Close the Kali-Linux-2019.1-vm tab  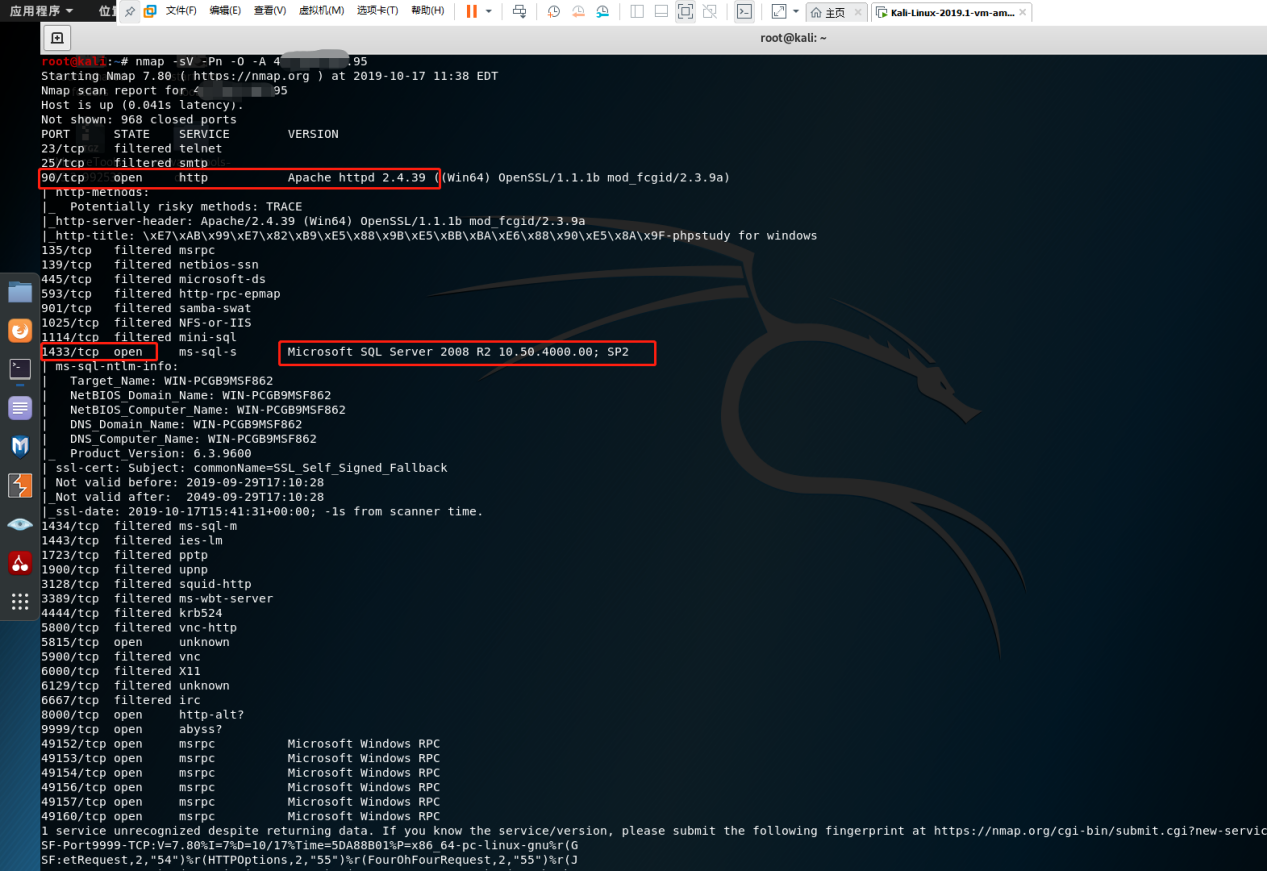1022,12
